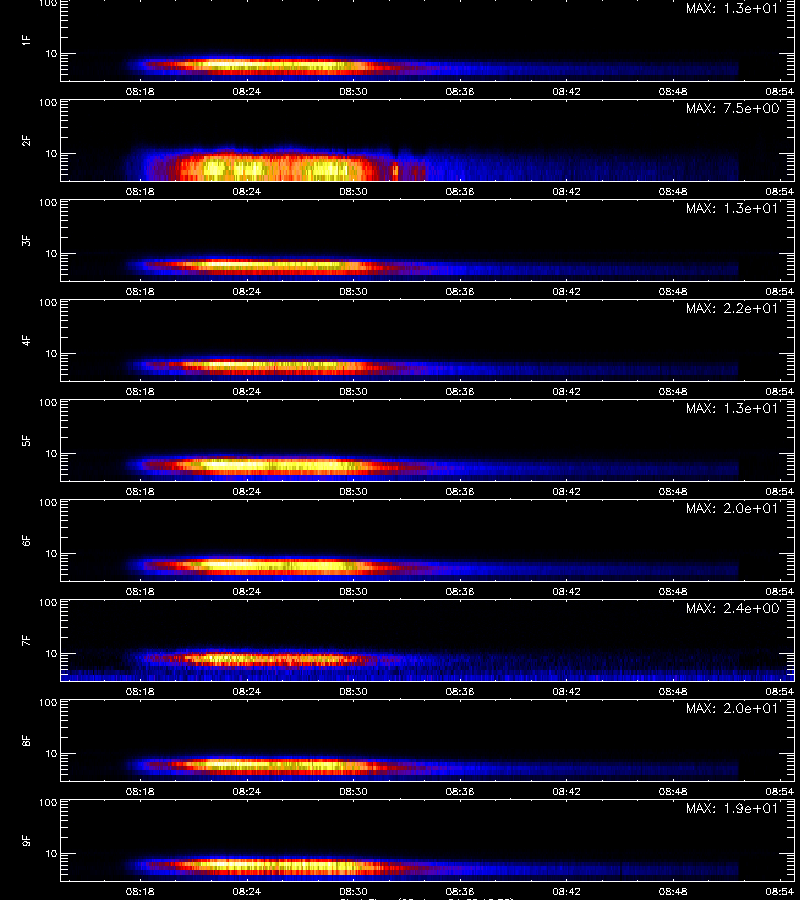Click the 10 y-axis value of panel 7F
Image resolution: width=800 pixels, height=900 pixels.
(51, 654)
